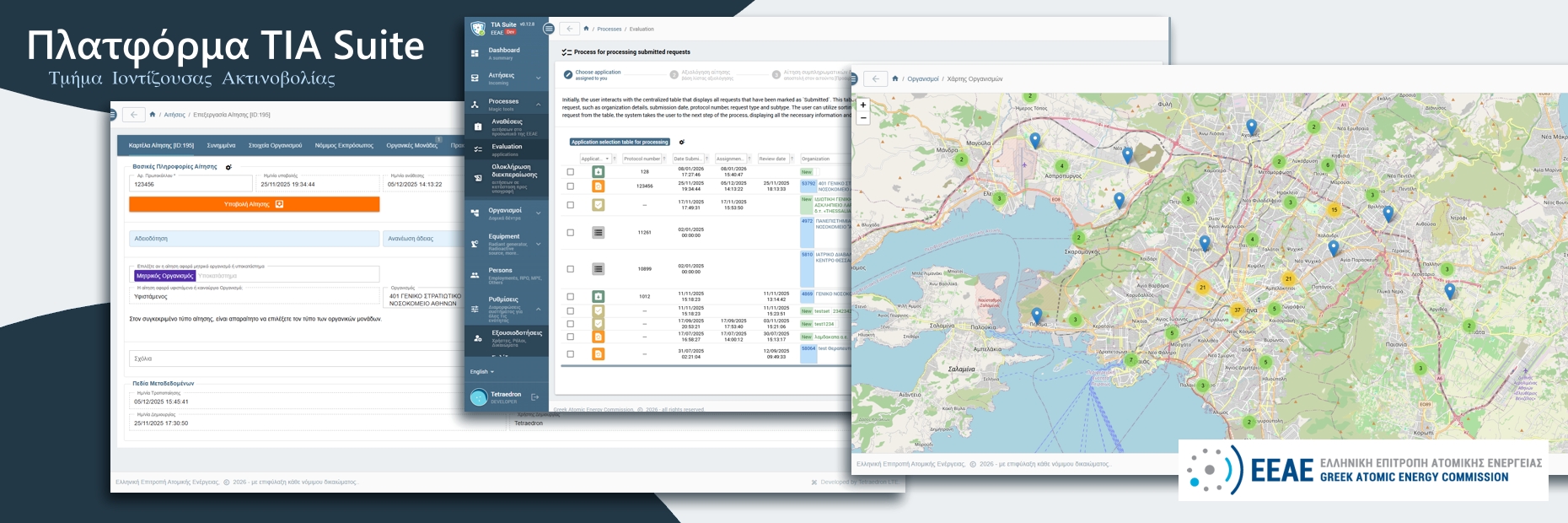Select Μητρικός Οργανισμός option

165,276
